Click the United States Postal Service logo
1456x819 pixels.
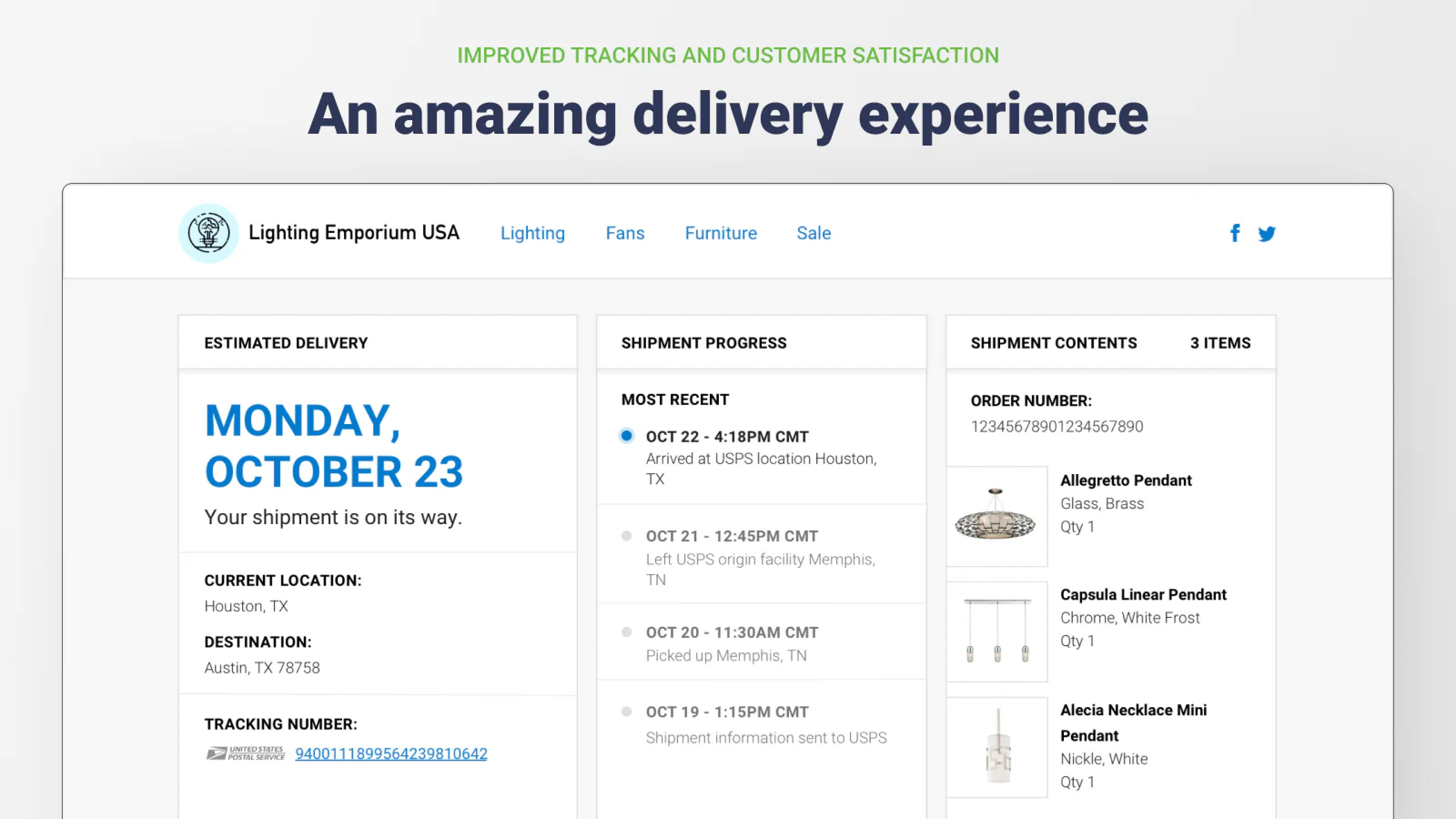pos(246,753)
